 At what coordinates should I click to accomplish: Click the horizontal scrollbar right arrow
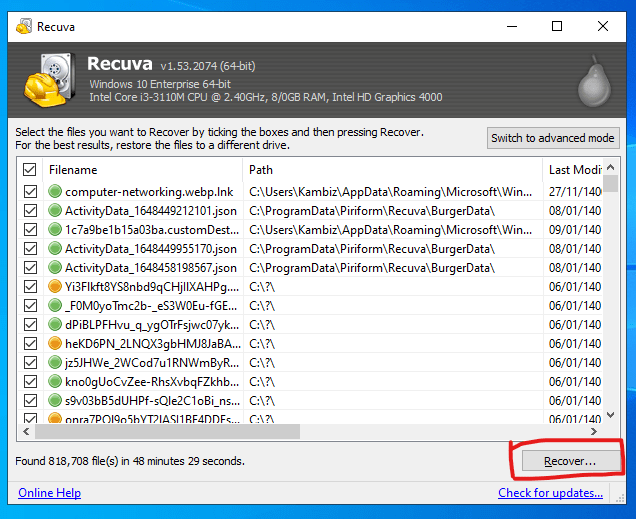[594, 431]
